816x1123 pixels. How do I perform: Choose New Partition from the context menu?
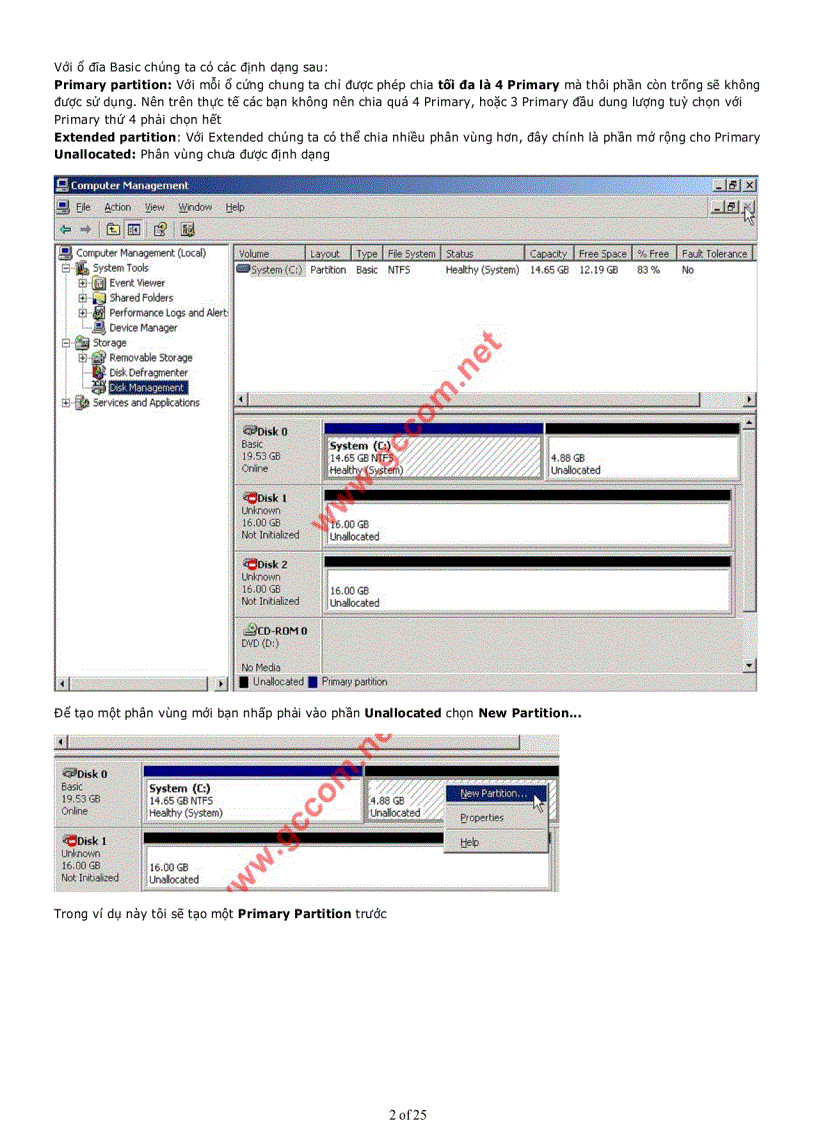coord(492,794)
